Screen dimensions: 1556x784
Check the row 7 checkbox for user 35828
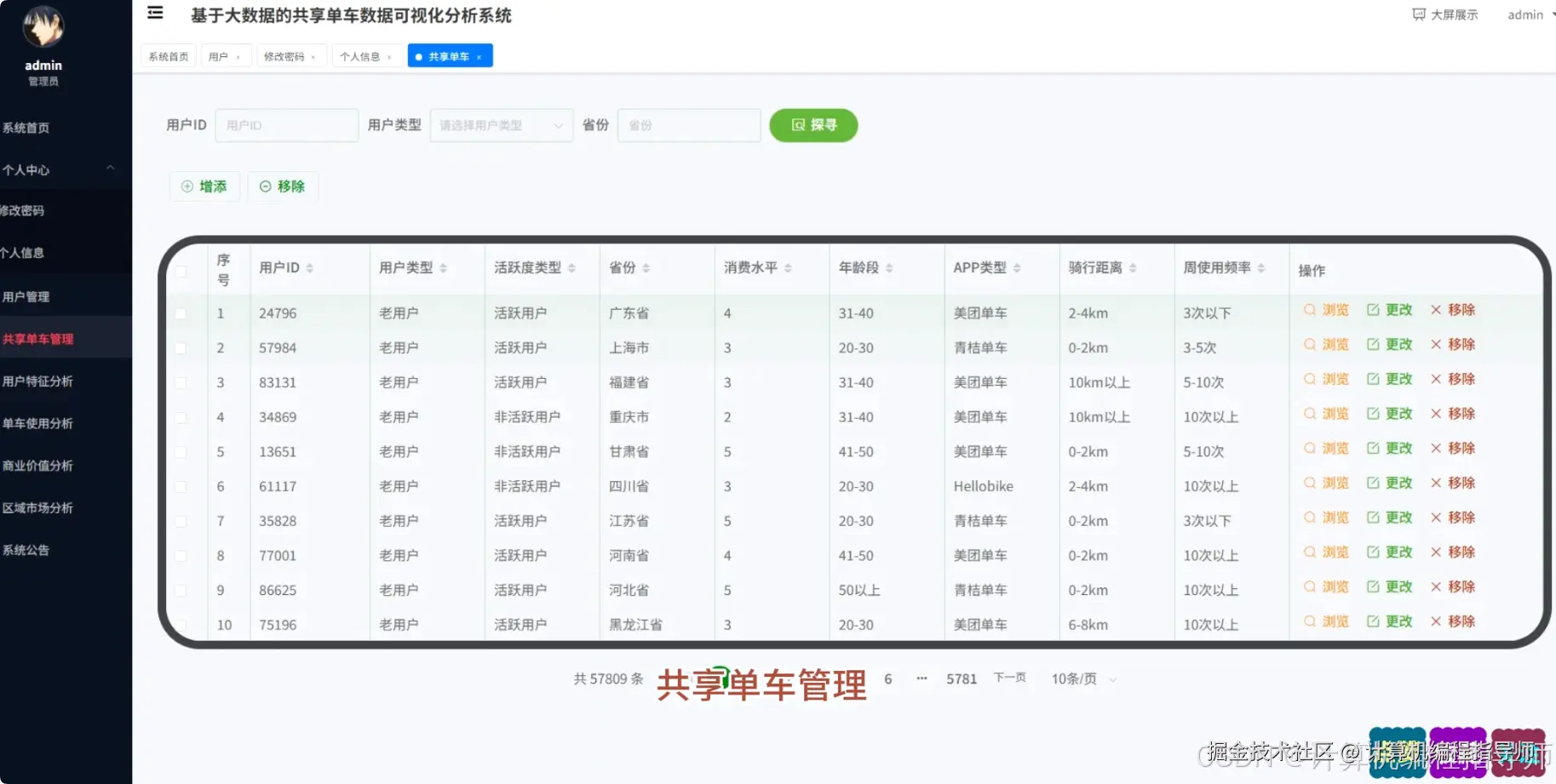[181, 521]
